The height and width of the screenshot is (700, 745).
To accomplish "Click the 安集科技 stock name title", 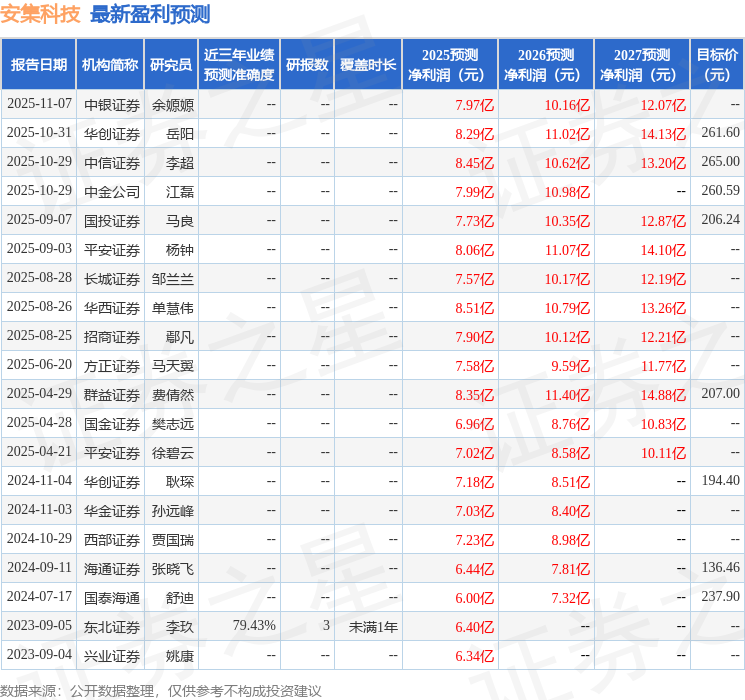I will pyautogui.click(x=41, y=15).
